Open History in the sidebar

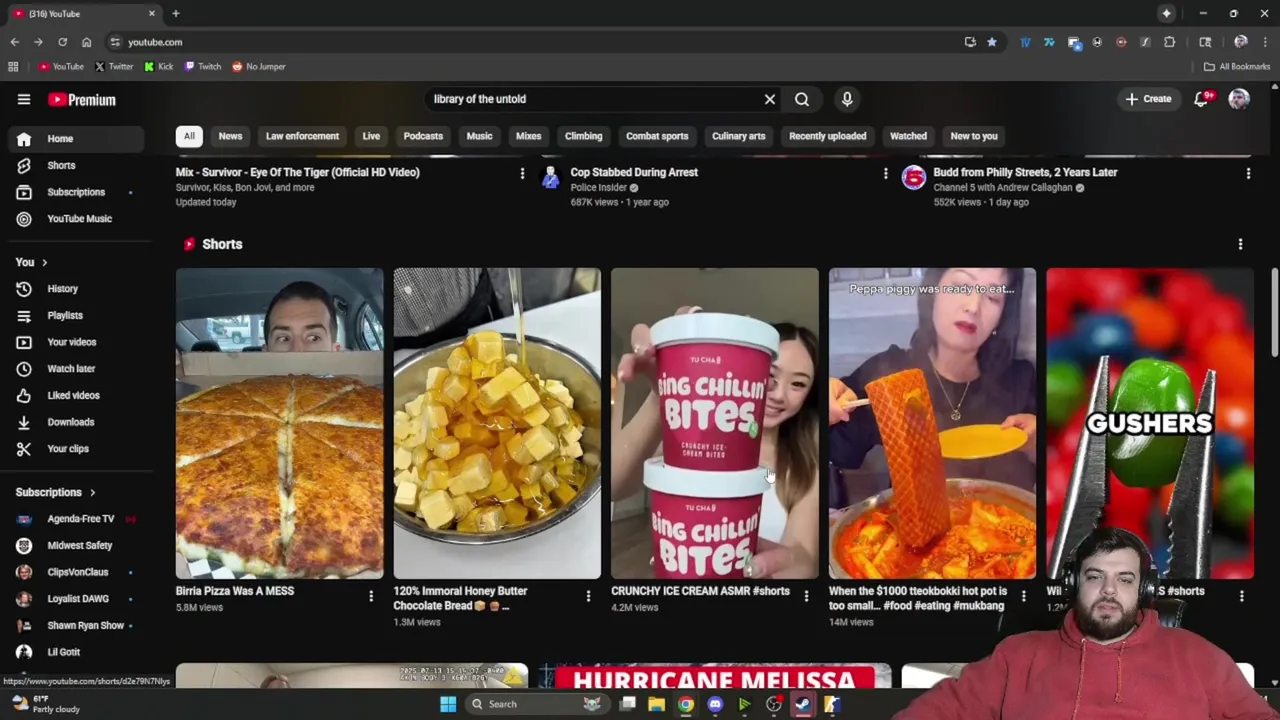tap(78, 289)
